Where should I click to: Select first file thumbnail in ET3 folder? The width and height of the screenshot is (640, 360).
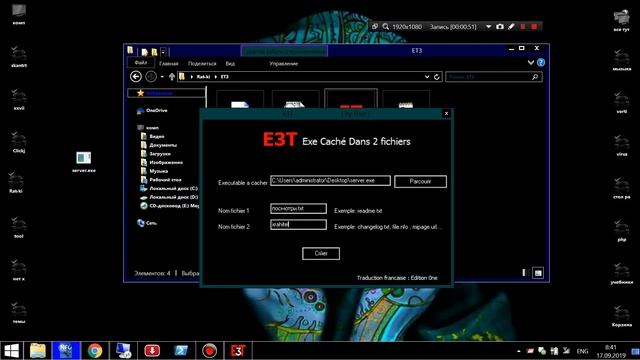(x=240, y=100)
